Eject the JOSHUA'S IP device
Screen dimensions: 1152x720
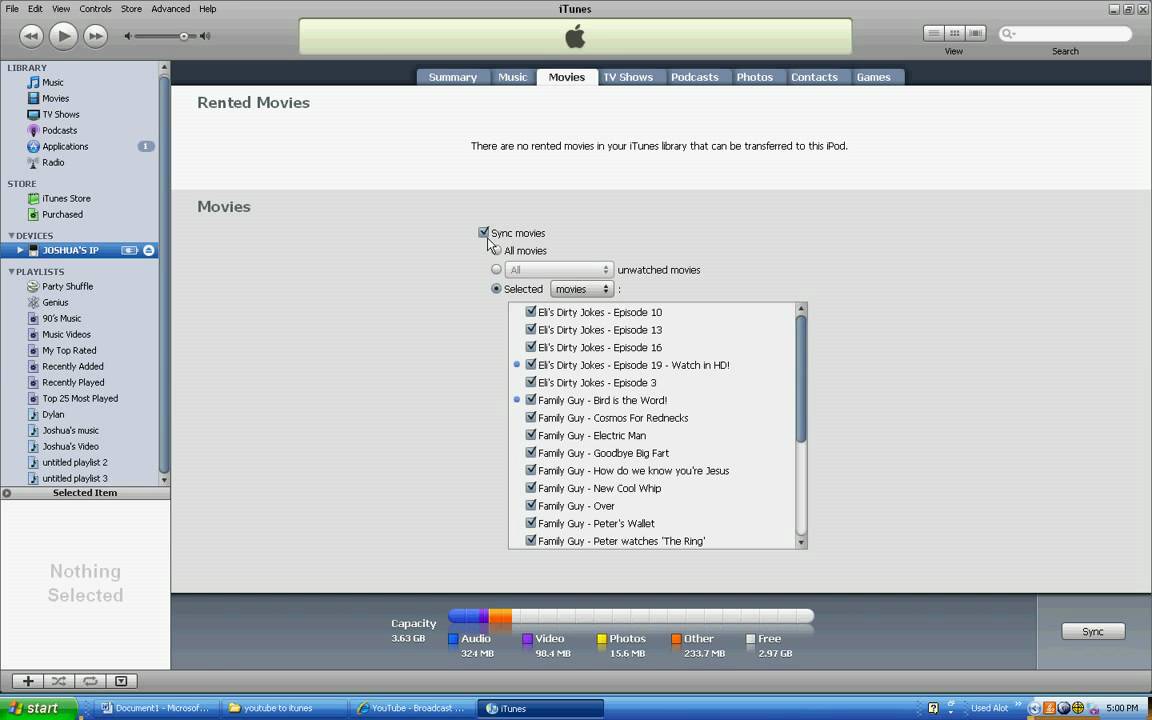click(148, 251)
